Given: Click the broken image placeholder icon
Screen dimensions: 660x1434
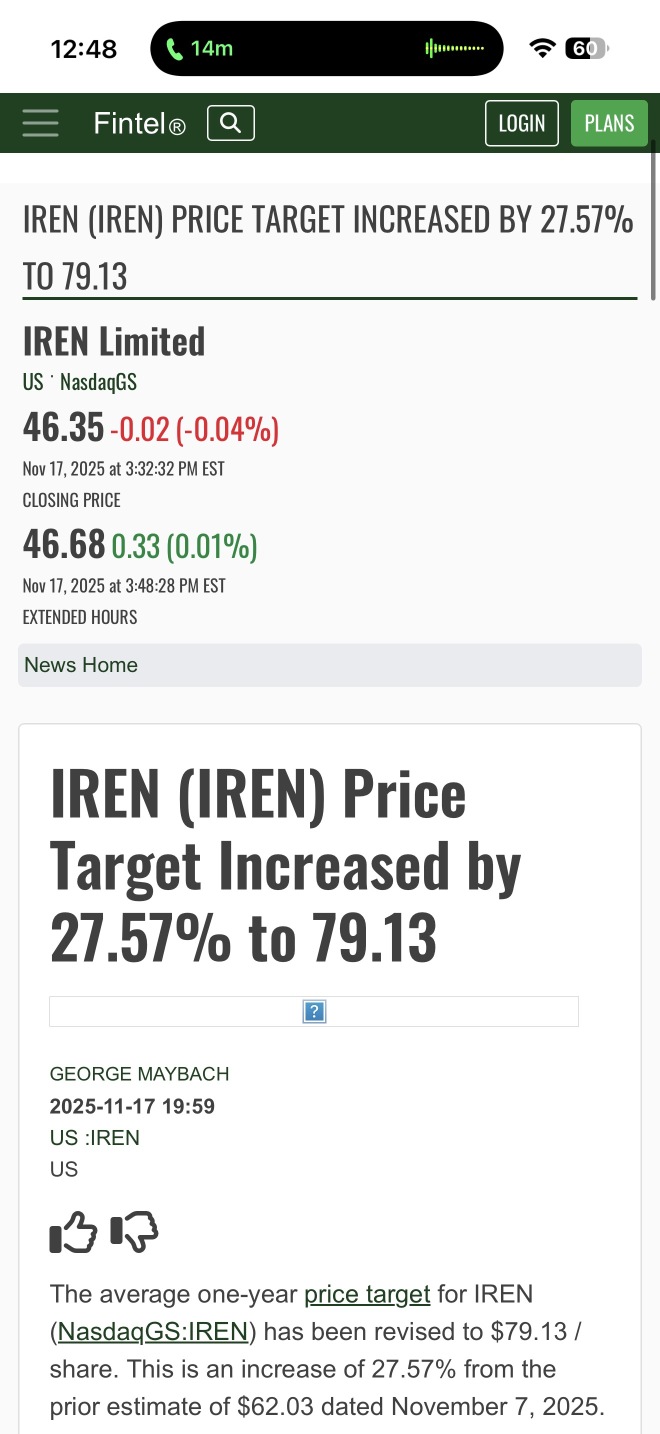Looking at the screenshot, I should 314,1012.
